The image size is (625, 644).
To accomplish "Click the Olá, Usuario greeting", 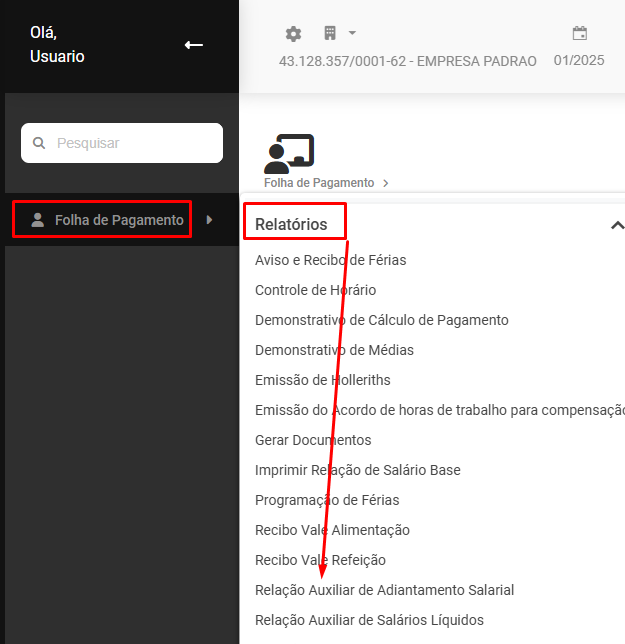I will pyautogui.click(x=57, y=44).
